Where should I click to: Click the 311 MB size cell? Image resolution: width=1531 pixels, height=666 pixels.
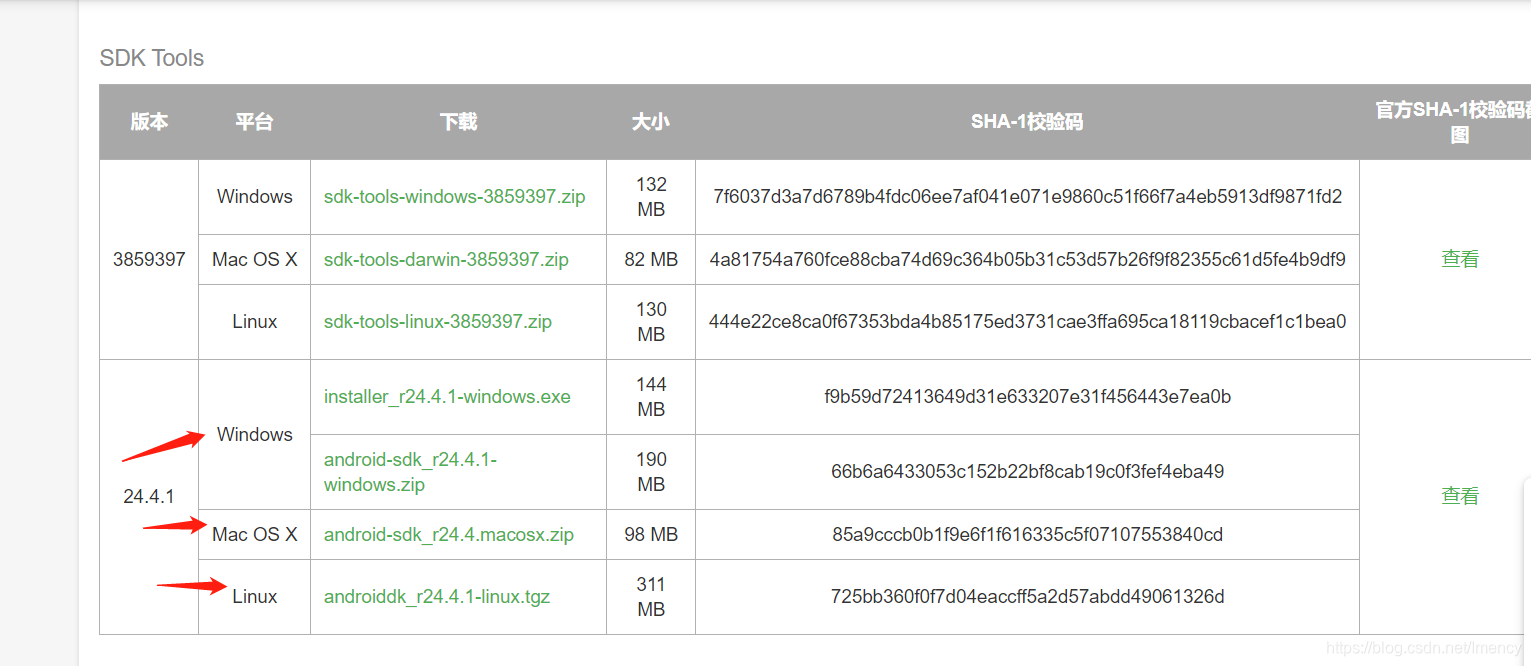pos(651,597)
